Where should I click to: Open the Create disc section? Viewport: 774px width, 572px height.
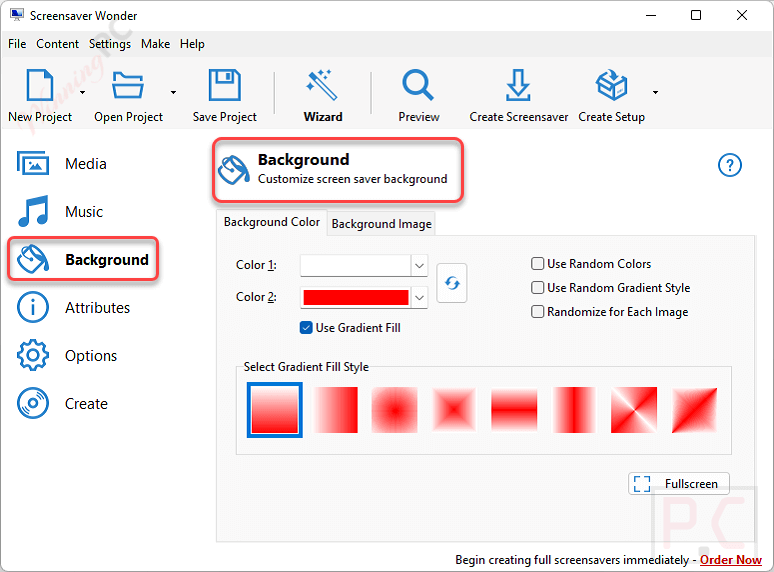[x=62, y=403]
